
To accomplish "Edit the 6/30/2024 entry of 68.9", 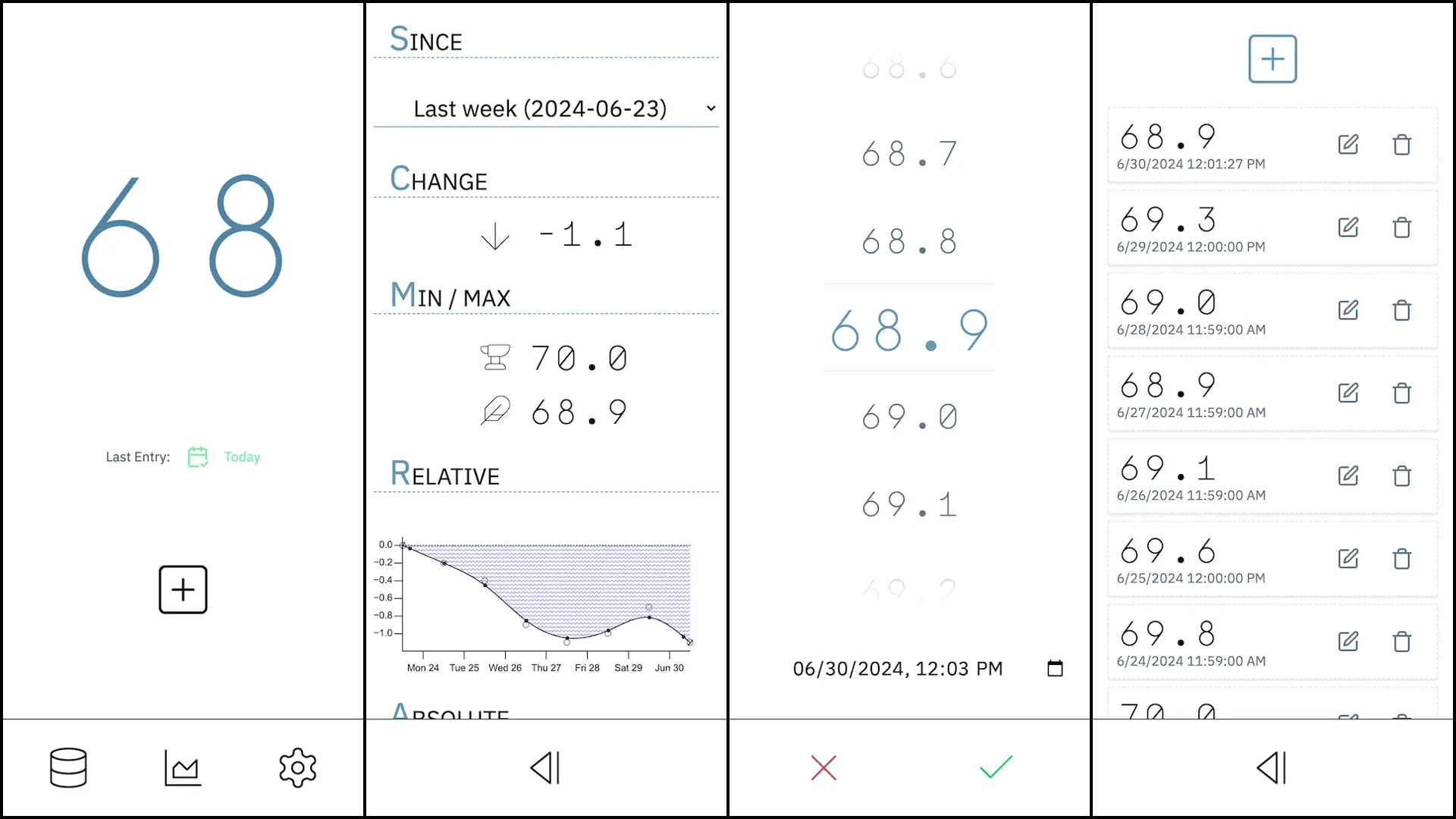I will coord(1348,144).
